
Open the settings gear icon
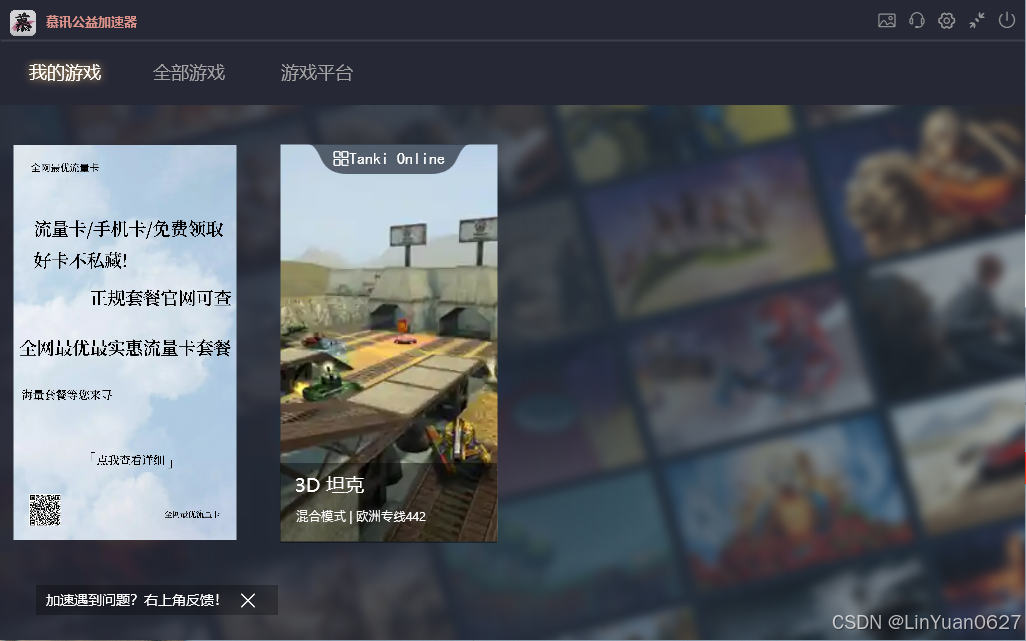tap(946, 21)
